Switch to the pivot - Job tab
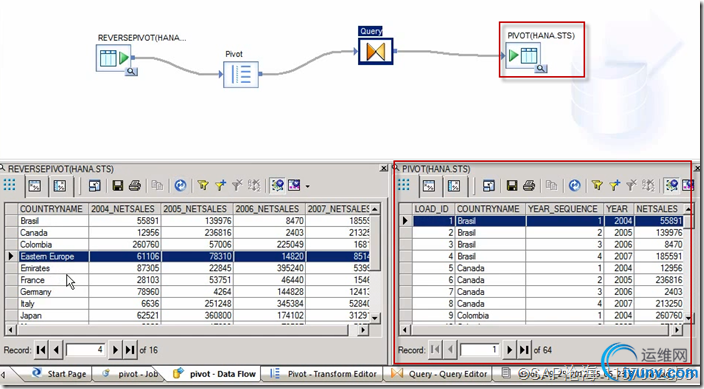 tap(131, 374)
